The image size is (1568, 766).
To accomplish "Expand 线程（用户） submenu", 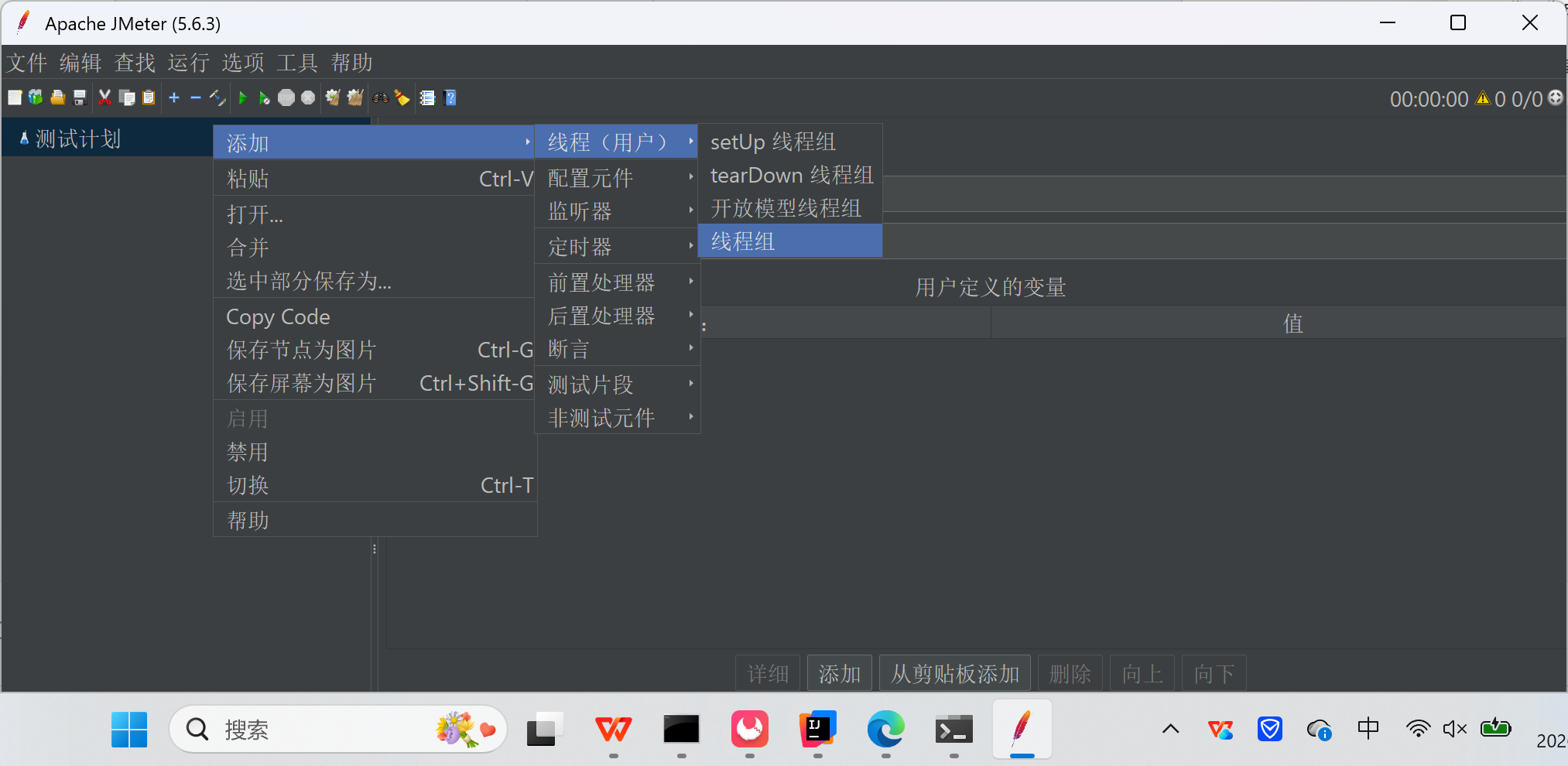I will click(x=617, y=142).
